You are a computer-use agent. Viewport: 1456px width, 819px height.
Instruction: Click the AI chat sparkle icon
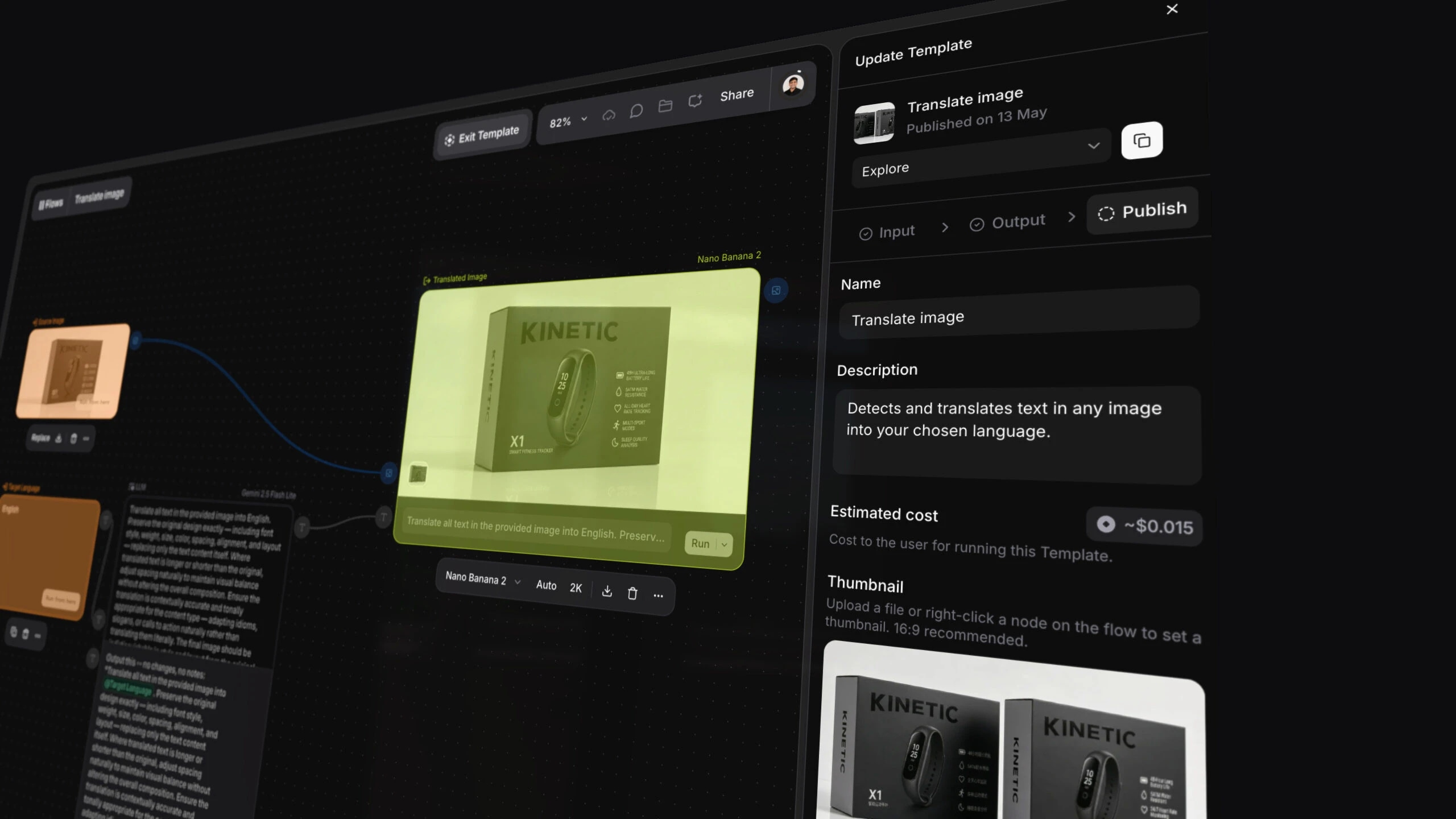[695, 101]
